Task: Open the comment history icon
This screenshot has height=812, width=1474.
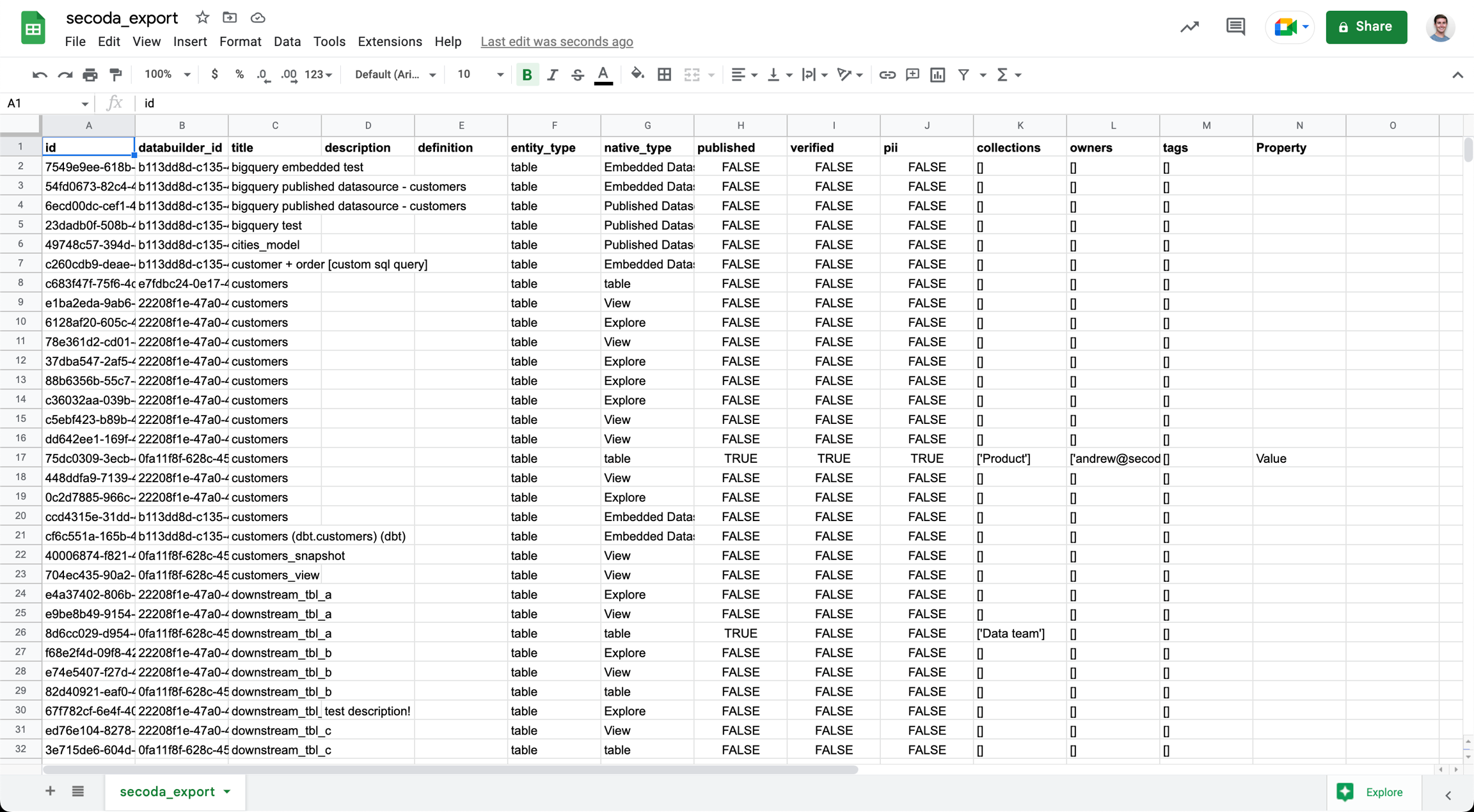Action: coord(1235,27)
